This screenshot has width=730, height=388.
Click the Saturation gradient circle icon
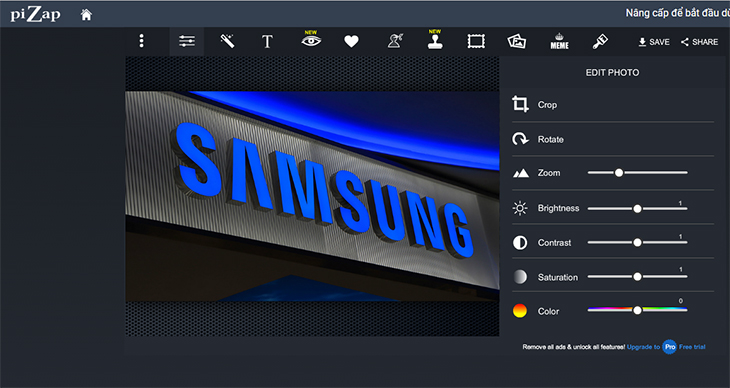pyautogui.click(x=520, y=277)
